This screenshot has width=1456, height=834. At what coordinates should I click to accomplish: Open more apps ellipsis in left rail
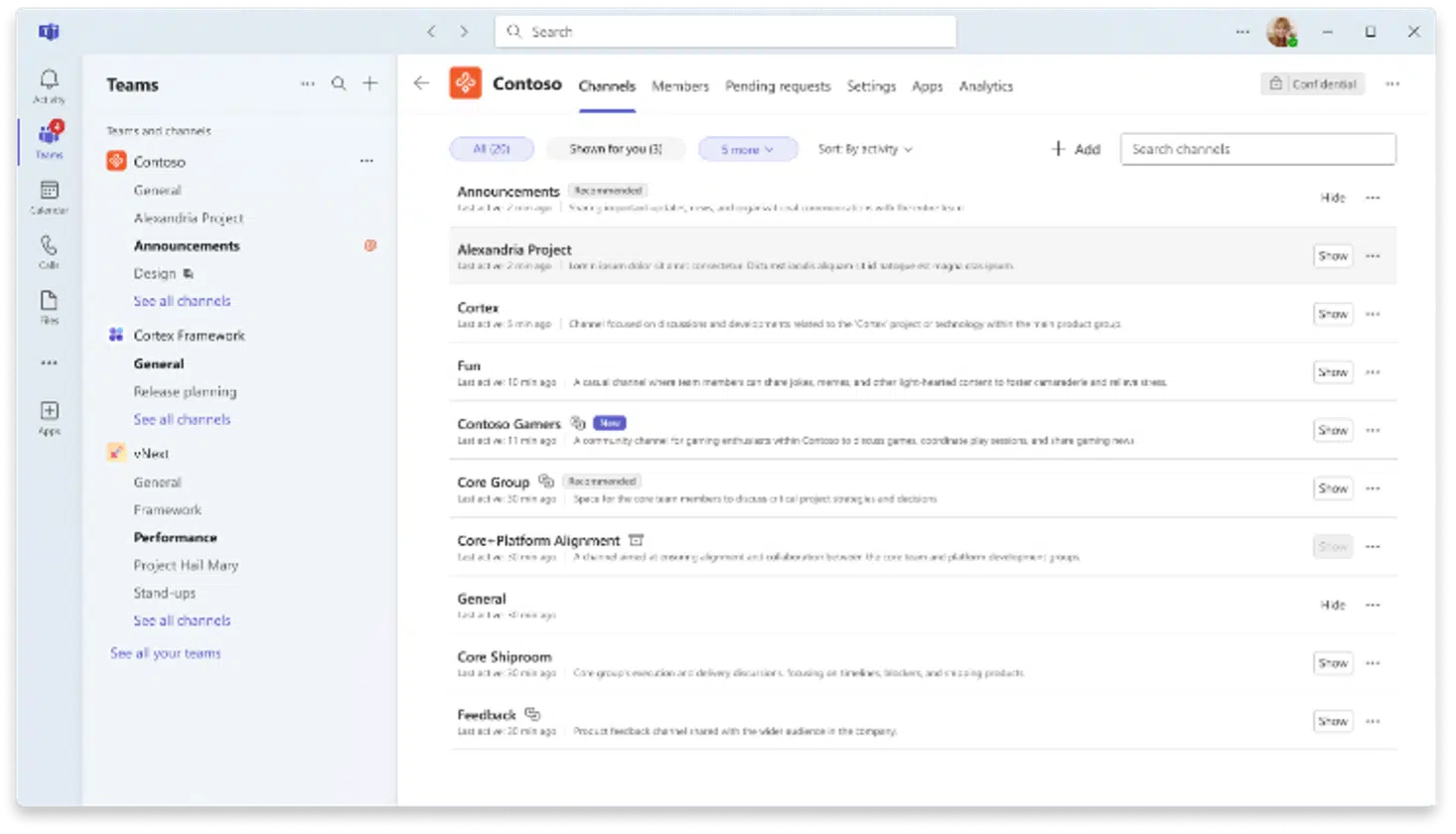click(x=49, y=363)
